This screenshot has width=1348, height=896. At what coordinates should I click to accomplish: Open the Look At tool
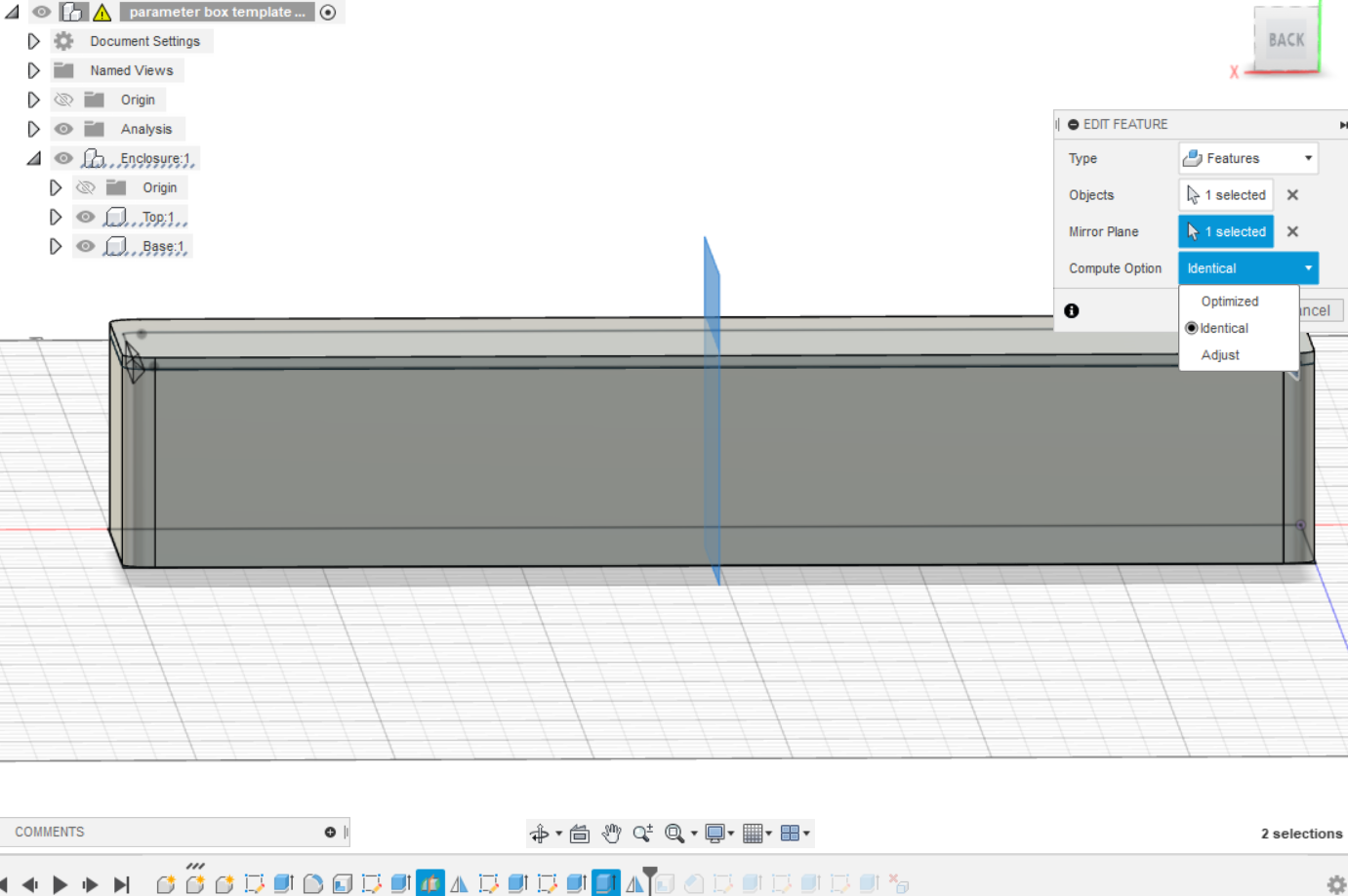tap(580, 833)
